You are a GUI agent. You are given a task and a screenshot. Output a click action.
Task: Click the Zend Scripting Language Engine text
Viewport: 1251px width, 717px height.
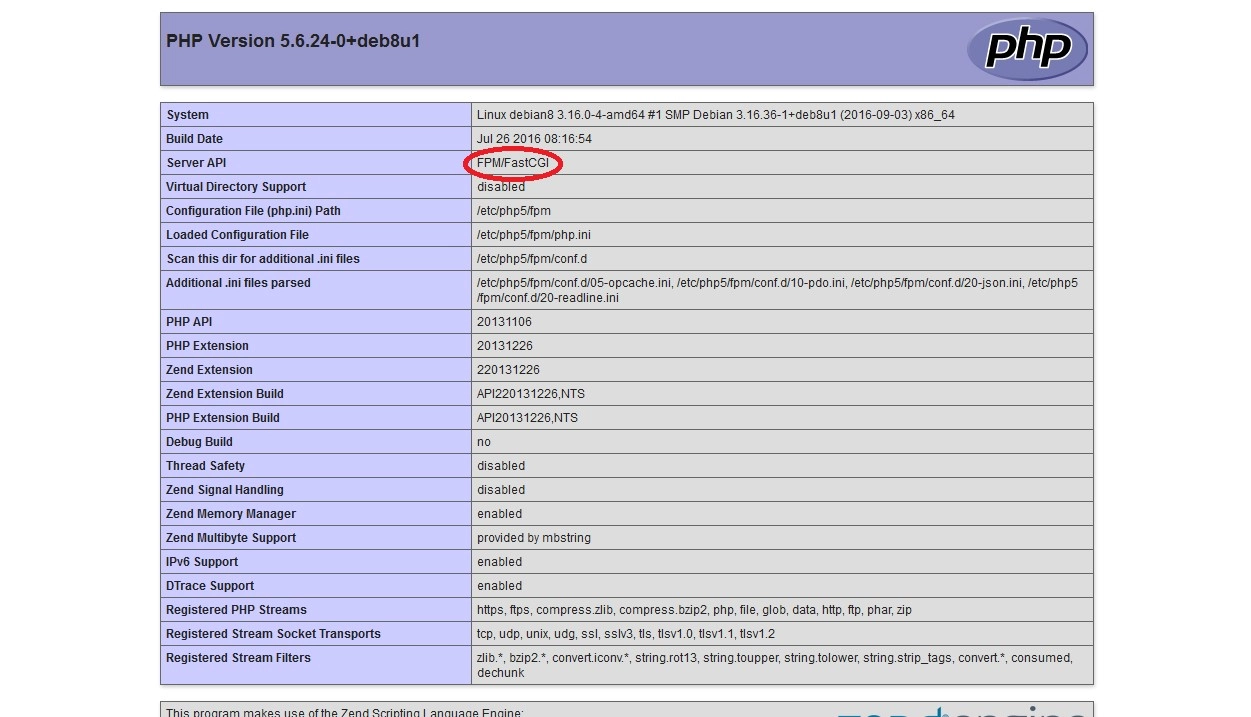345,712
